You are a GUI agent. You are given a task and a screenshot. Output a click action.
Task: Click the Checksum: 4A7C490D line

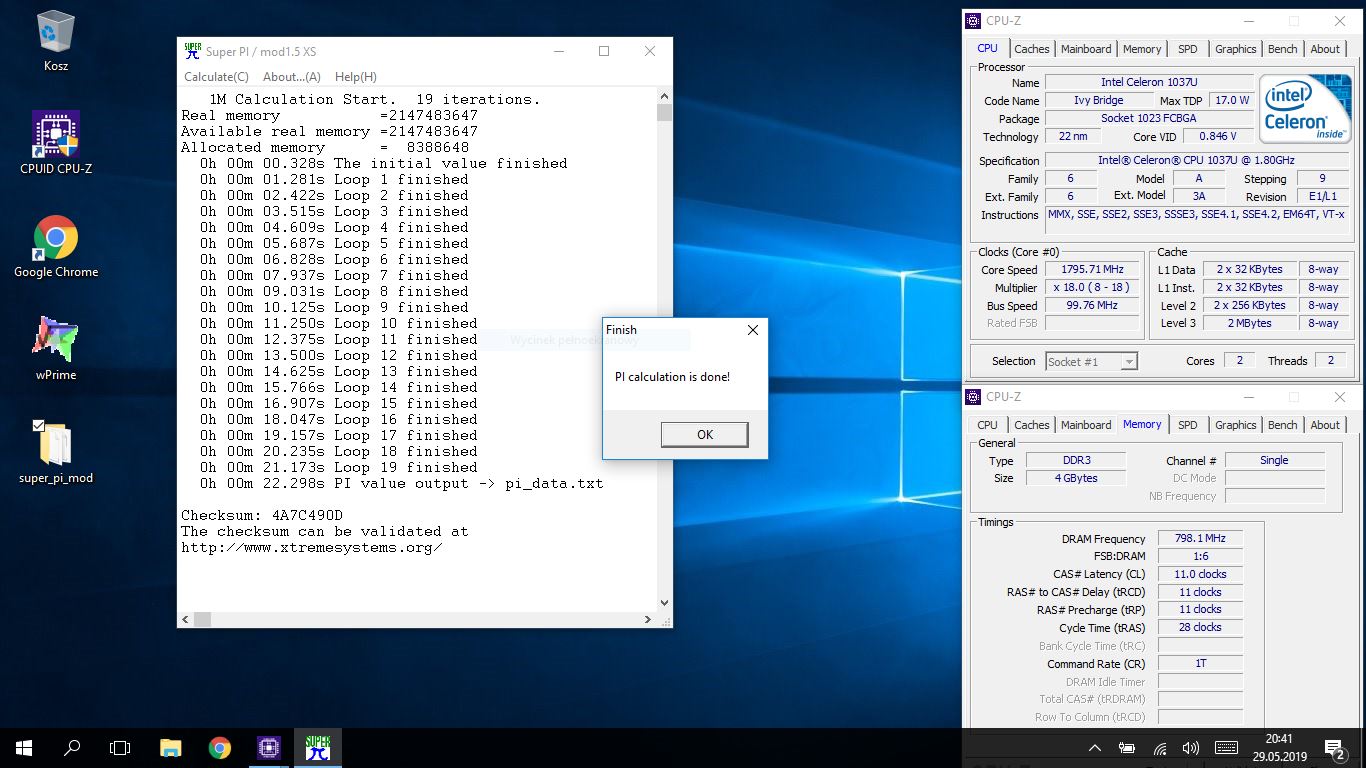click(x=262, y=515)
